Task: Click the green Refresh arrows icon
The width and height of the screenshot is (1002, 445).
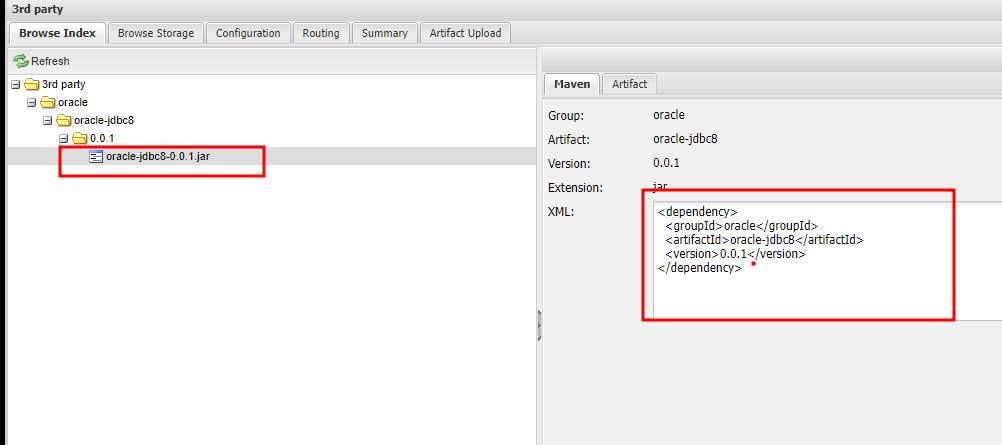Action: point(21,61)
